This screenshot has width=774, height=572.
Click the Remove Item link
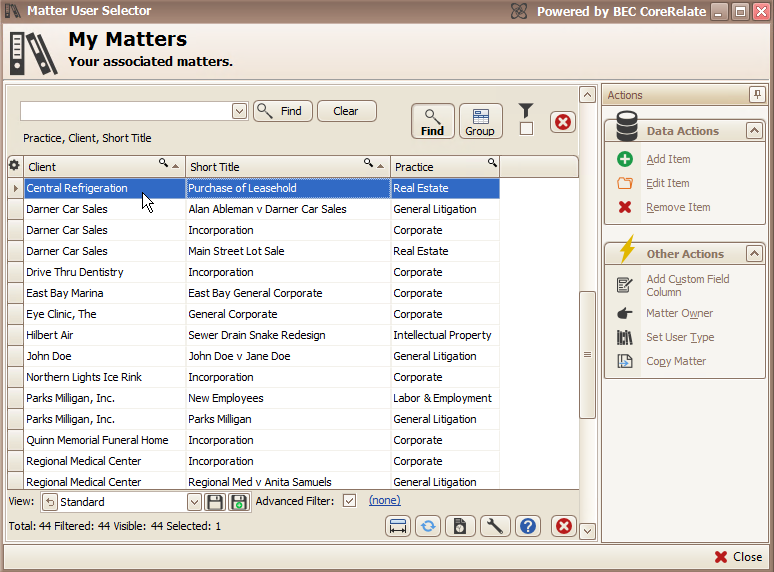tap(678, 207)
